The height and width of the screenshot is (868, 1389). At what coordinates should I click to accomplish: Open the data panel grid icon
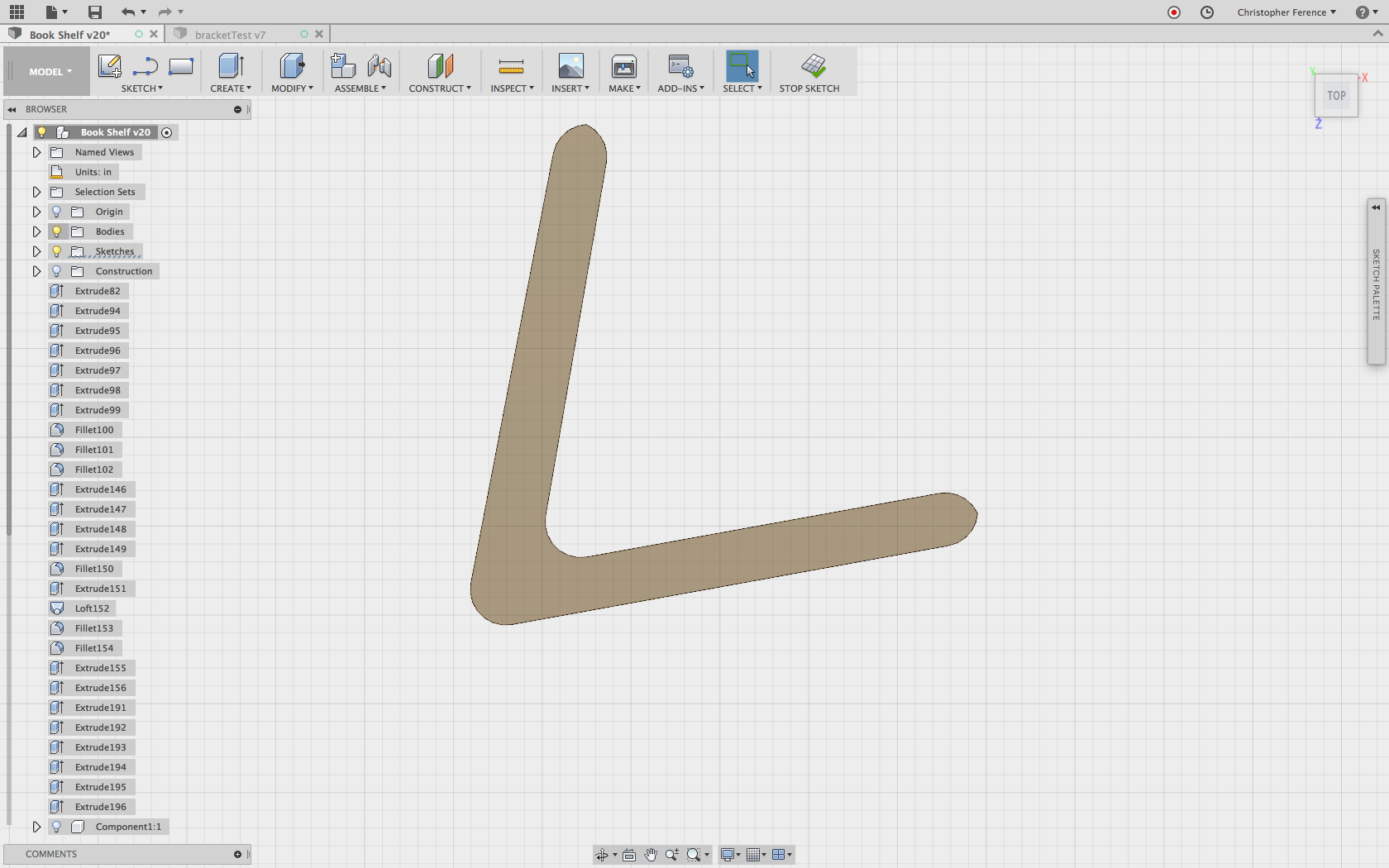click(17, 12)
